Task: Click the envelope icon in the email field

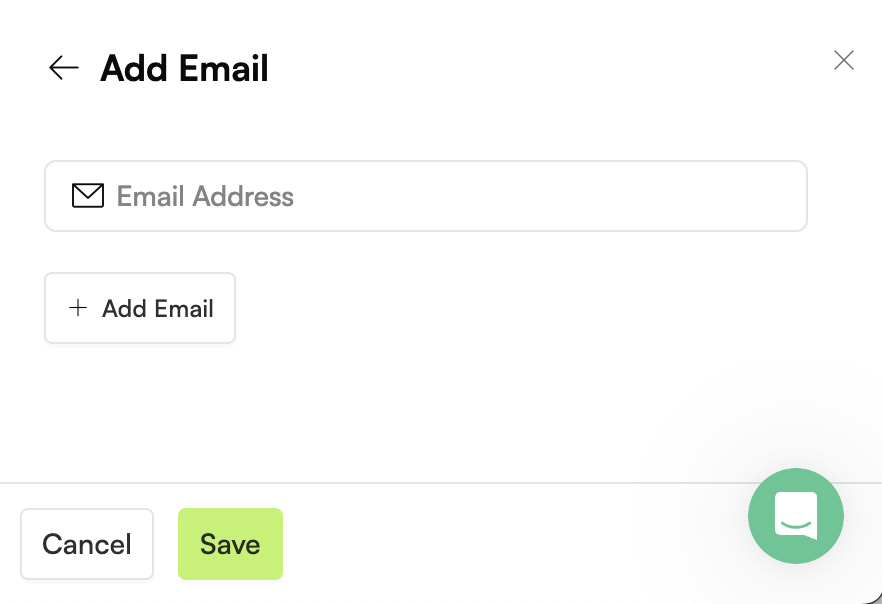Action: click(x=88, y=196)
